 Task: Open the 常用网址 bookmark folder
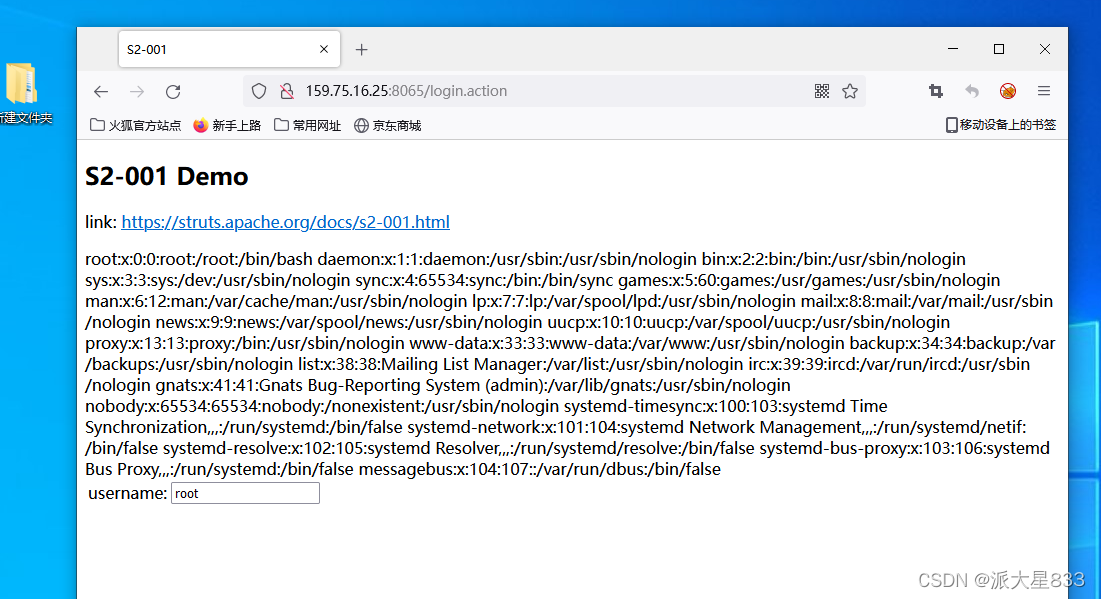pyautogui.click(x=308, y=126)
